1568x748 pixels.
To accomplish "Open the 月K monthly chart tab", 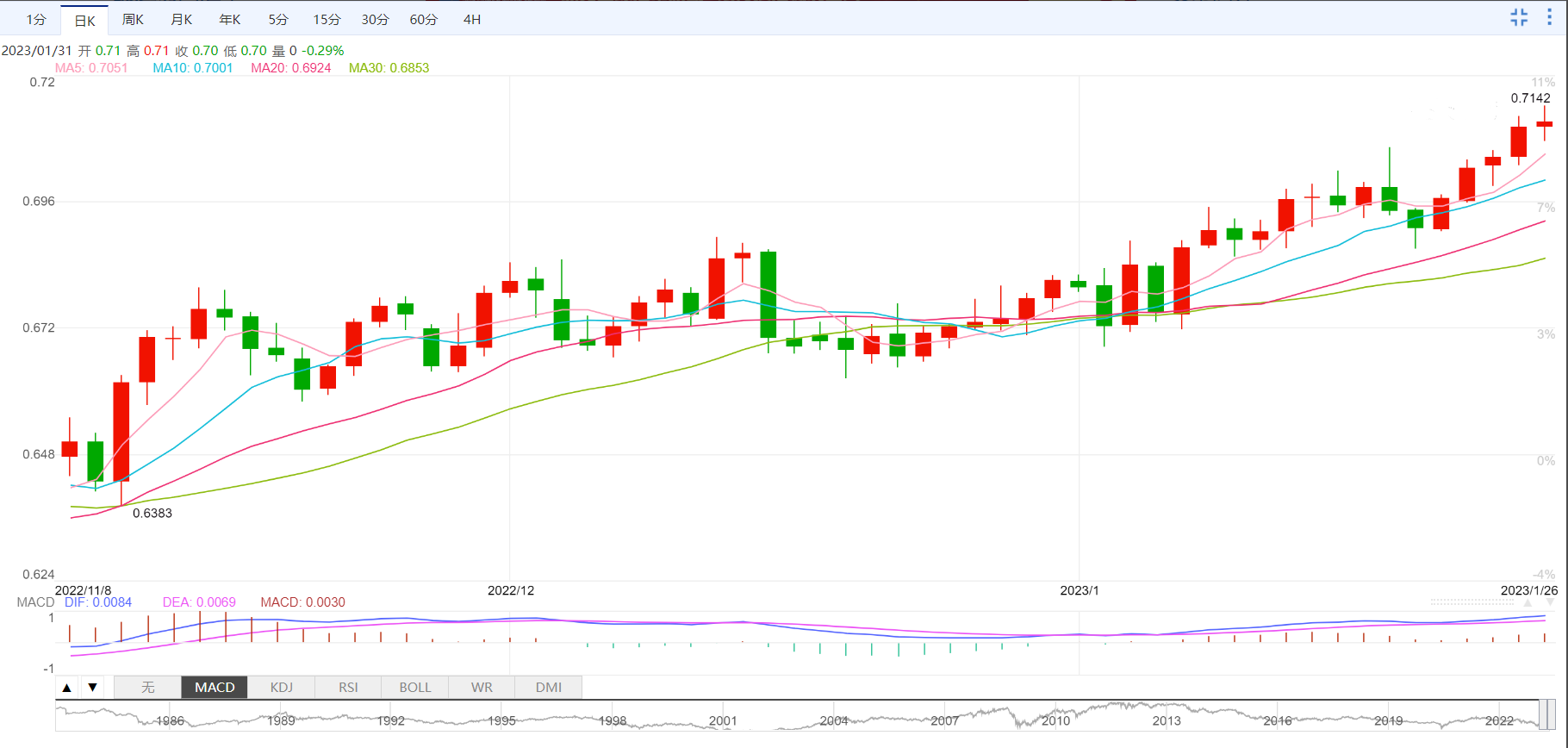I will [x=181, y=20].
